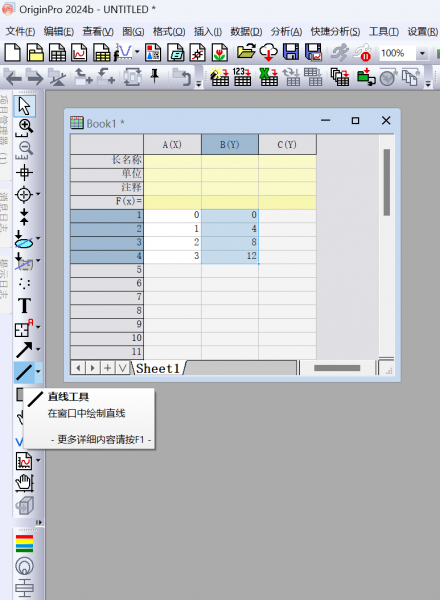Image resolution: width=440 pixels, height=600 pixels.
Task: Open the 格式(O) menu
Action: point(169,31)
